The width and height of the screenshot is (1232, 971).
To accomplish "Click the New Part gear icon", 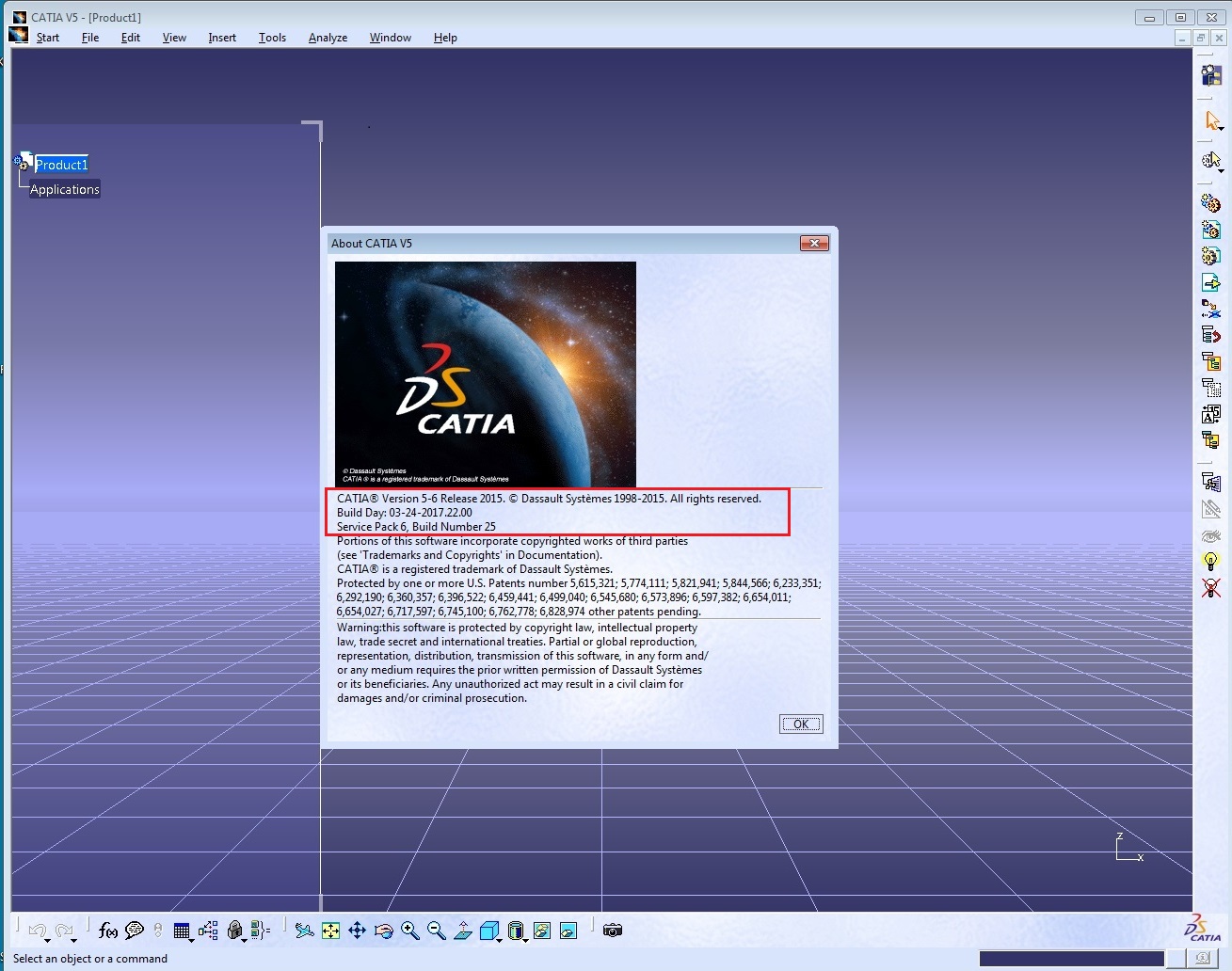I will pyautogui.click(x=1211, y=256).
